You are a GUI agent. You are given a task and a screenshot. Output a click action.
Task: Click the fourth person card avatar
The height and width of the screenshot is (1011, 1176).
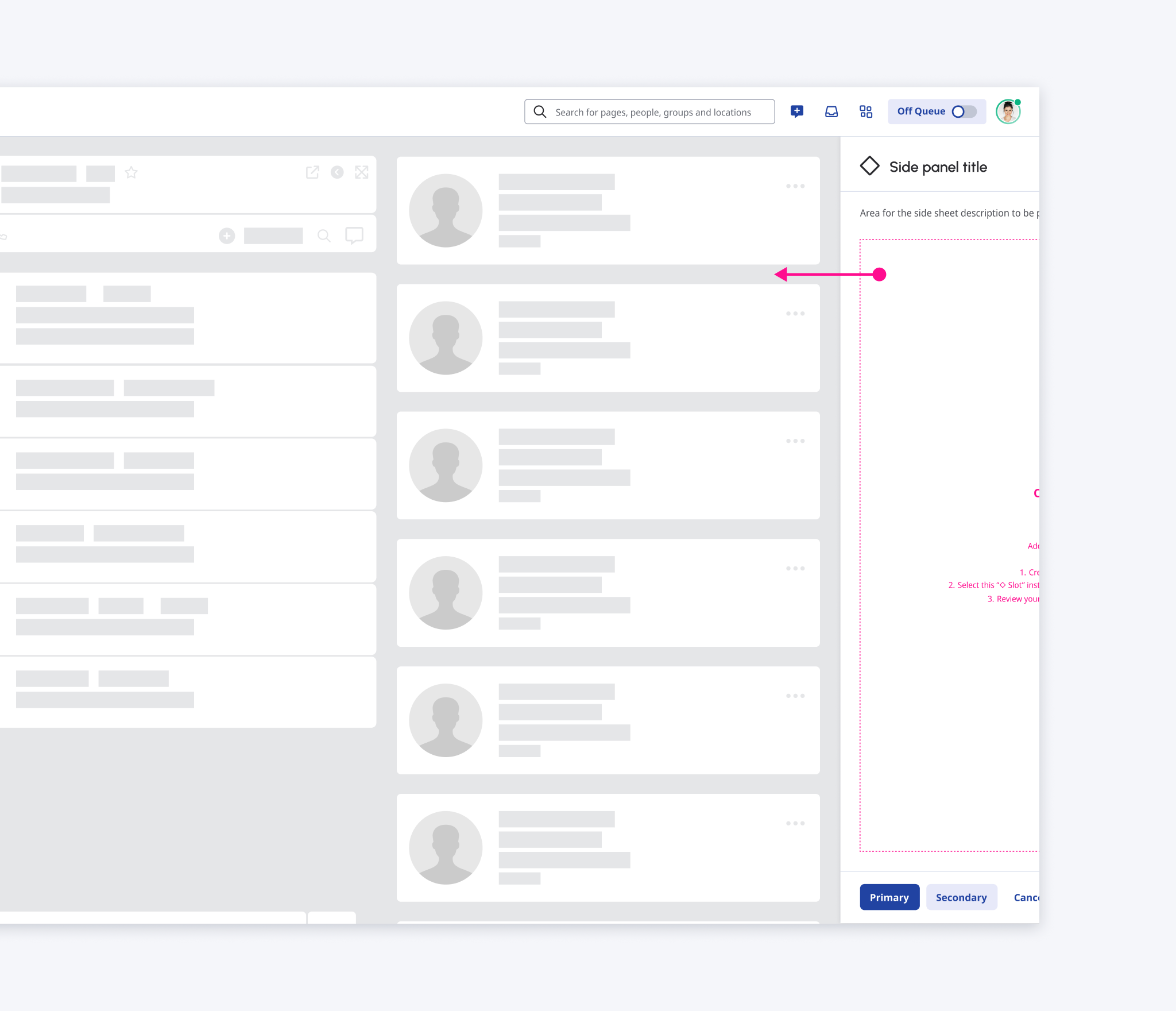[x=446, y=593]
